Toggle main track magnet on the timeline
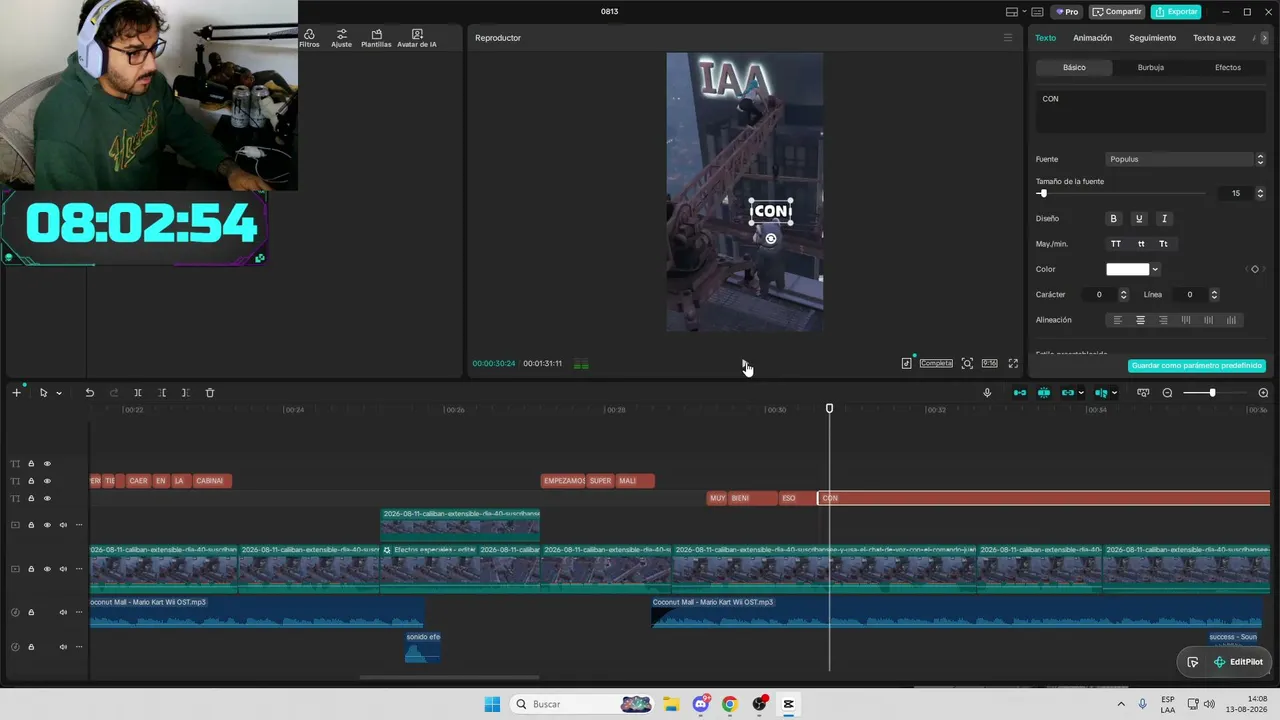Screen dimensions: 1280x720 point(1020,393)
